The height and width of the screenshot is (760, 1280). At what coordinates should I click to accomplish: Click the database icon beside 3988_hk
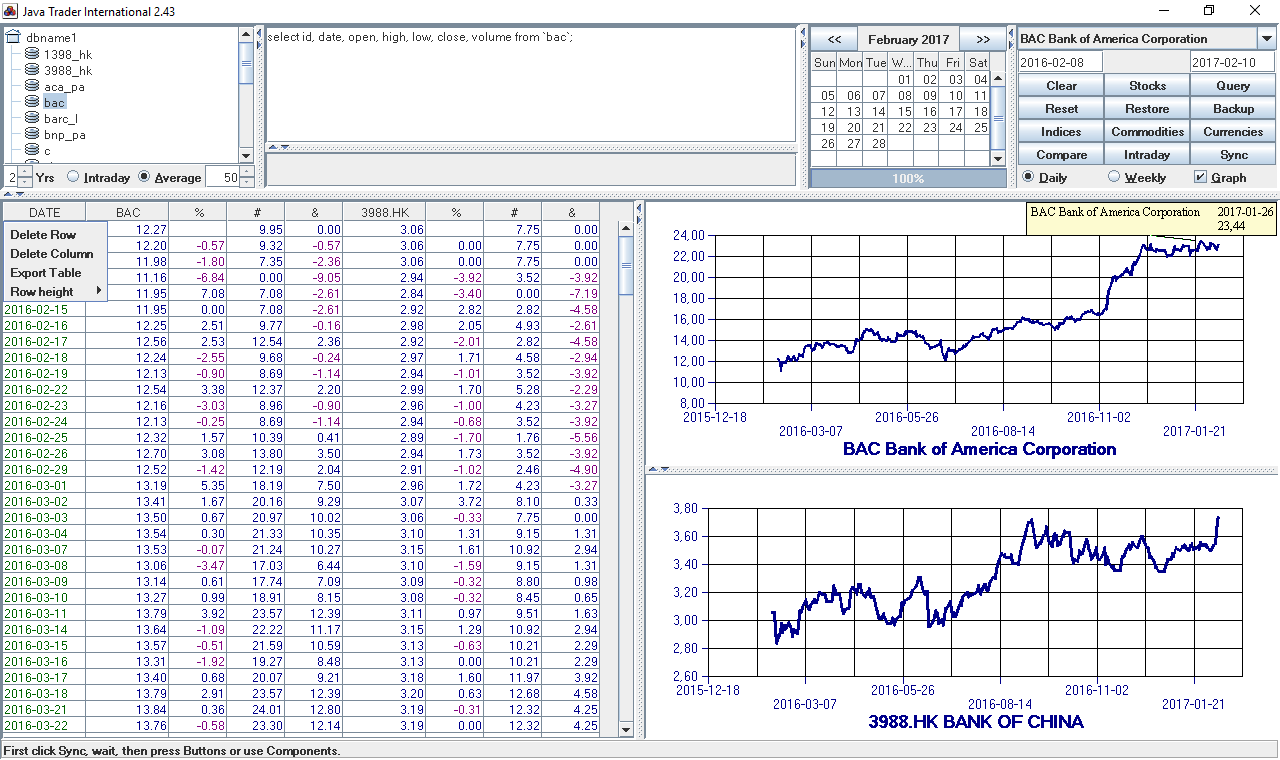[33, 70]
